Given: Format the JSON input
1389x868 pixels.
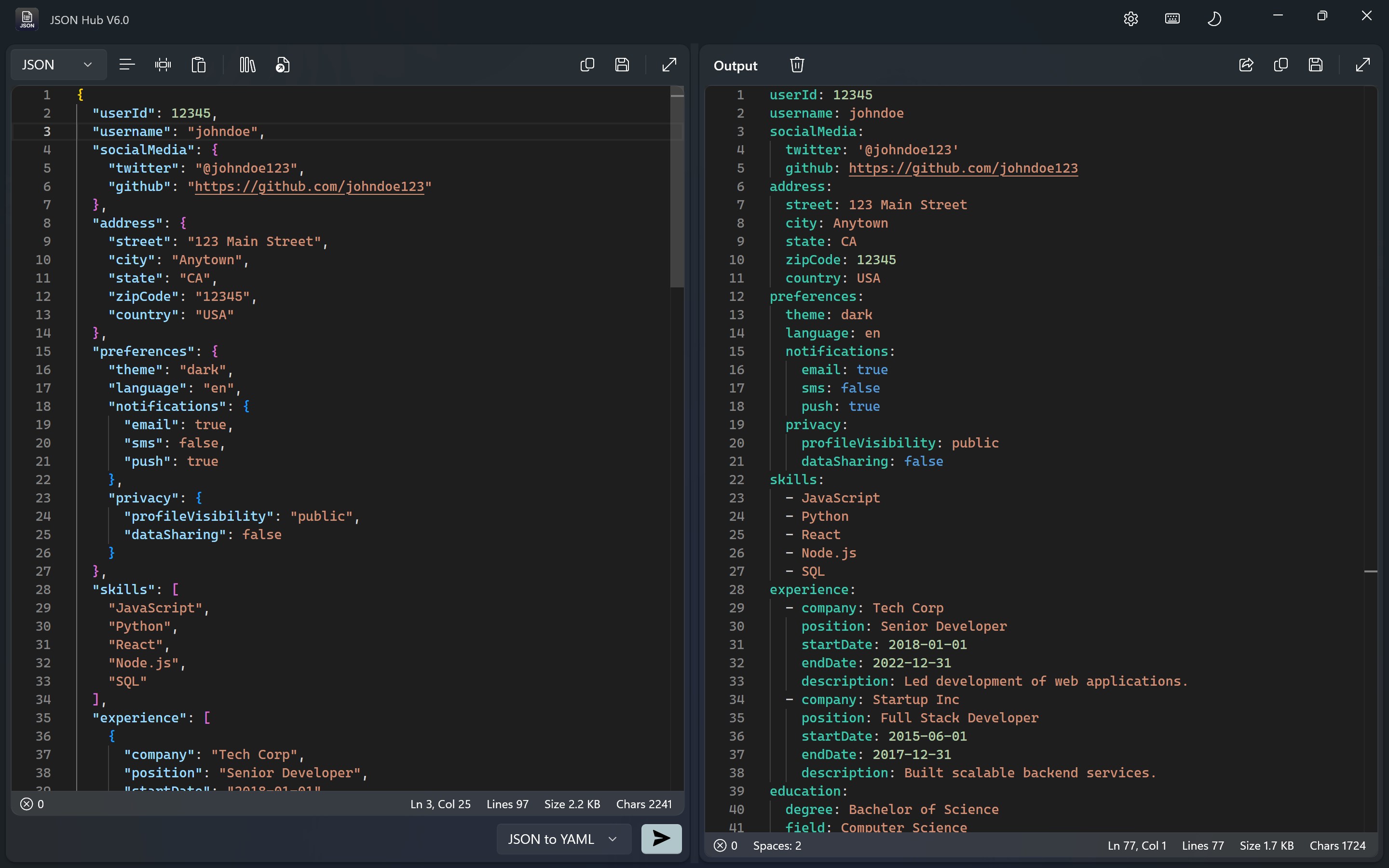Looking at the screenshot, I should 126,64.
